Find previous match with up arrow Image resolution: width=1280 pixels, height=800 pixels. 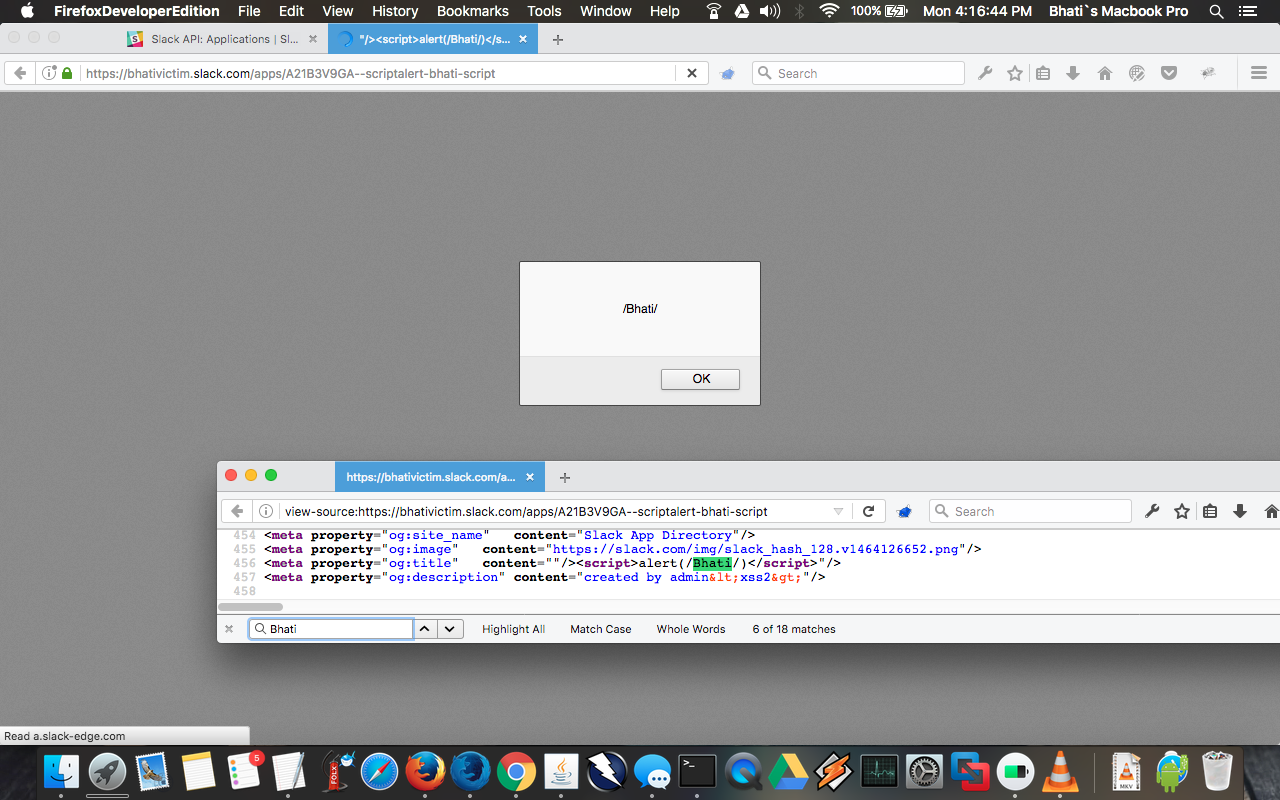click(x=425, y=629)
